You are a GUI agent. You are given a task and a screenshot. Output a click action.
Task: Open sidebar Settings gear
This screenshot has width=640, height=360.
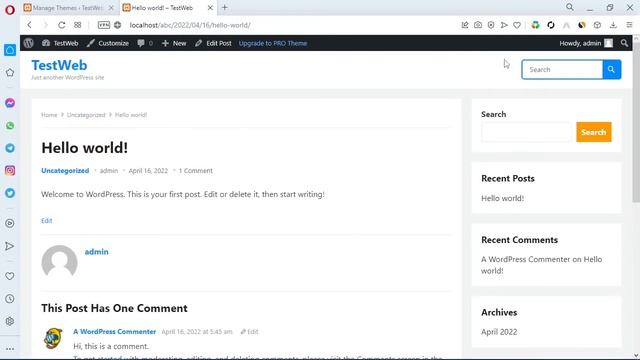tap(10, 321)
